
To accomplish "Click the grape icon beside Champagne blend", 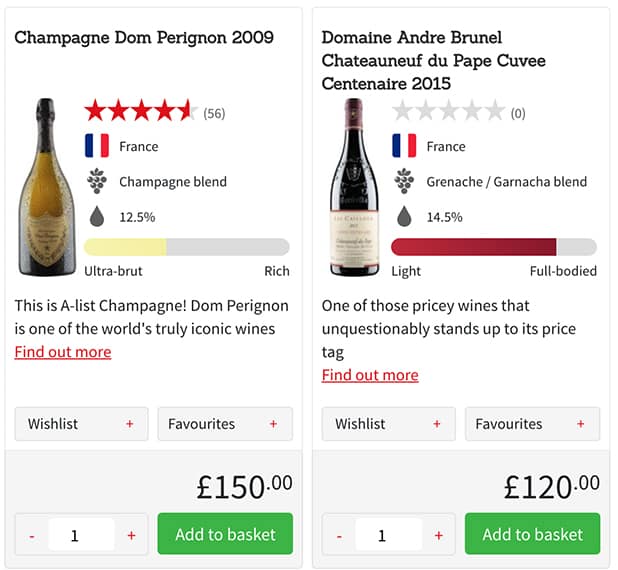I will (x=97, y=181).
